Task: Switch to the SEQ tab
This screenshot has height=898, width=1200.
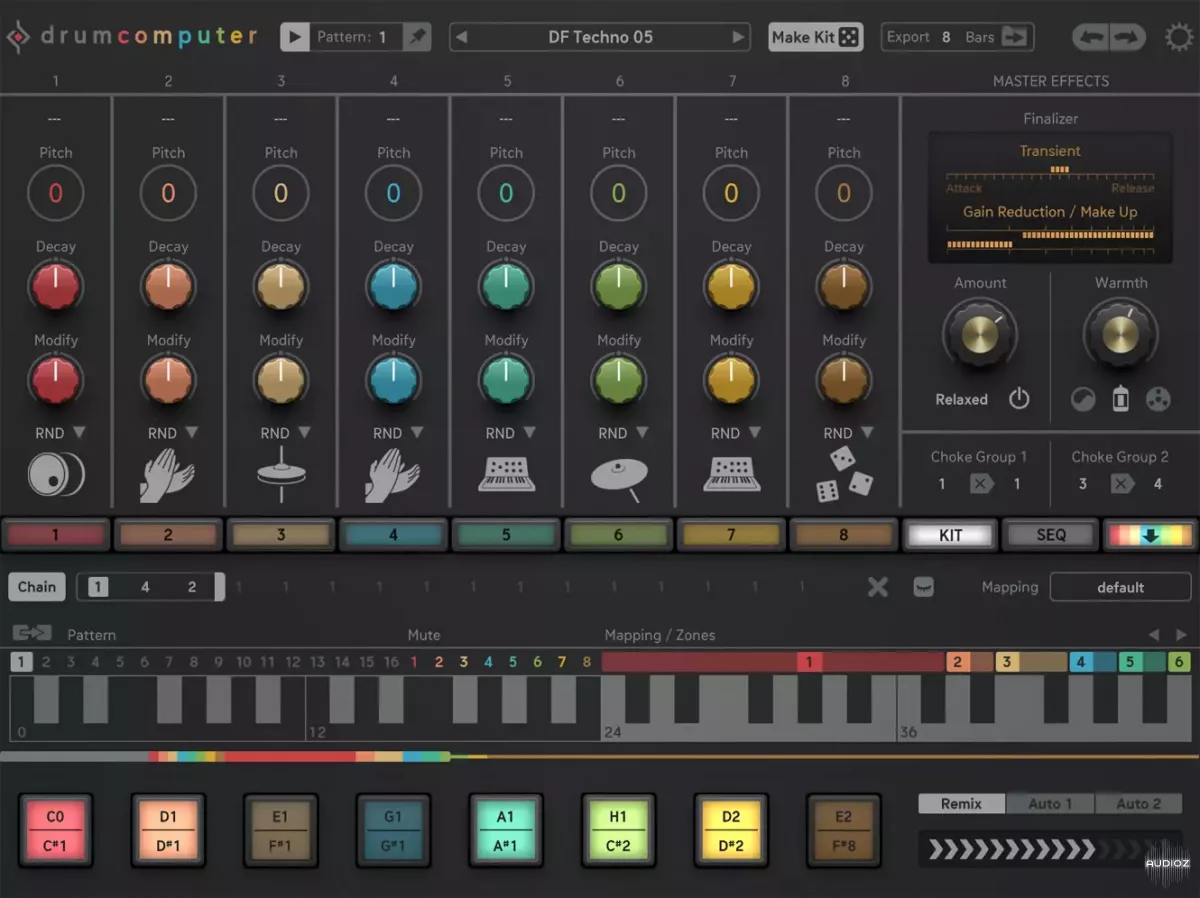Action: 1051,535
